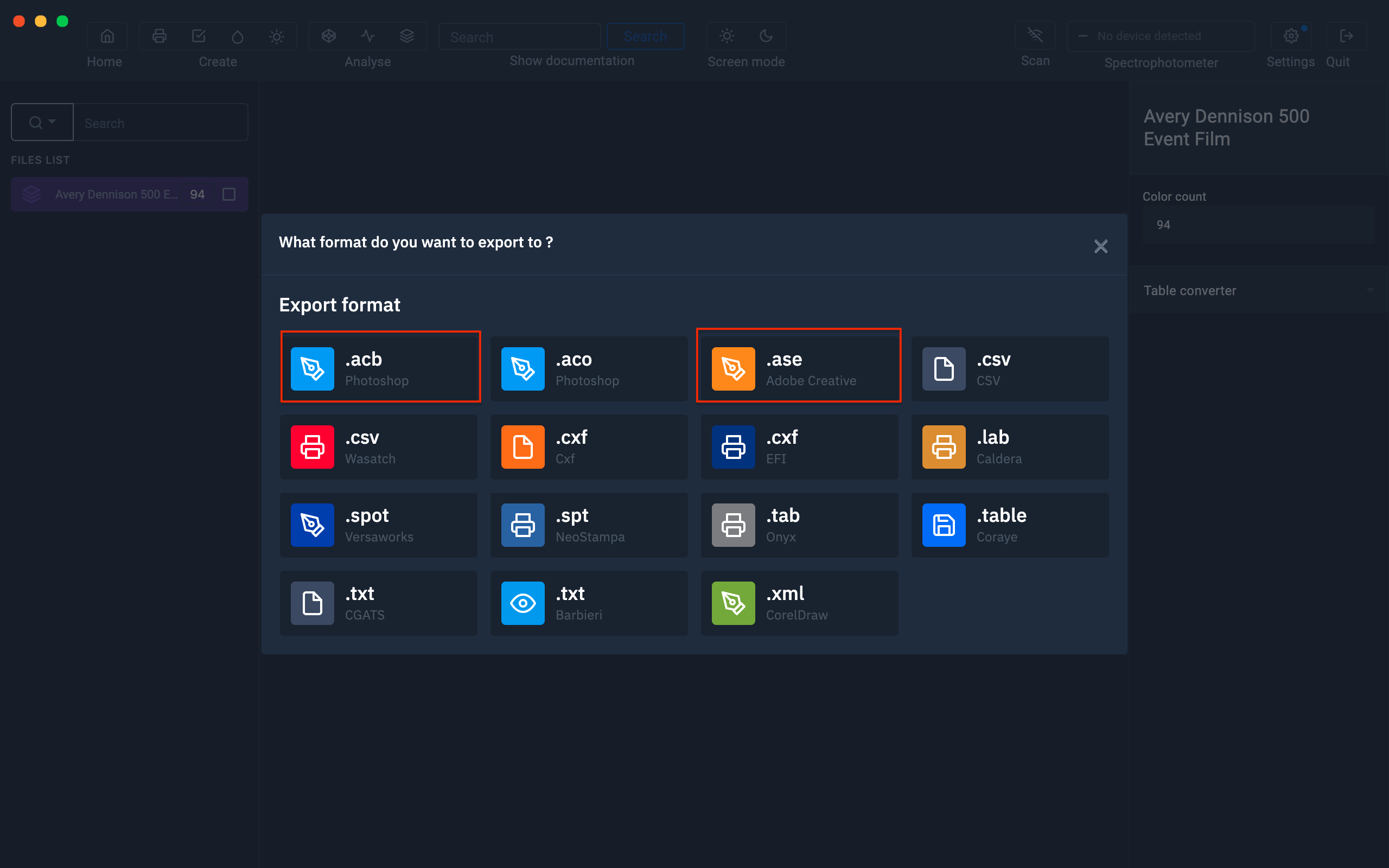Image resolution: width=1389 pixels, height=868 pixels.
Task: Export to the .tab Onyx format
Action: coord(799,525)
